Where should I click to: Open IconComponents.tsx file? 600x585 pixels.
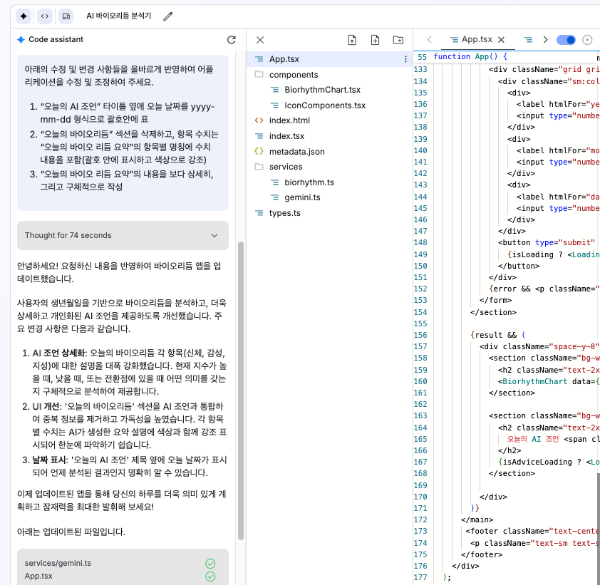click(325, 105)
